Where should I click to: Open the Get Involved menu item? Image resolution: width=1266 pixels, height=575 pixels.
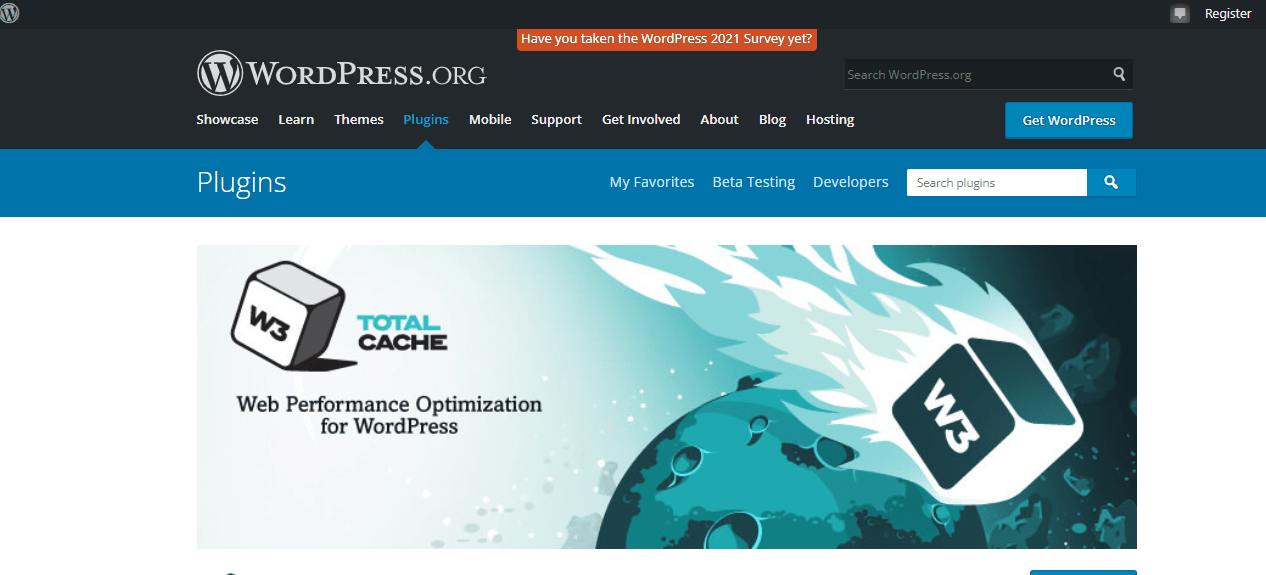coord(641,120)
